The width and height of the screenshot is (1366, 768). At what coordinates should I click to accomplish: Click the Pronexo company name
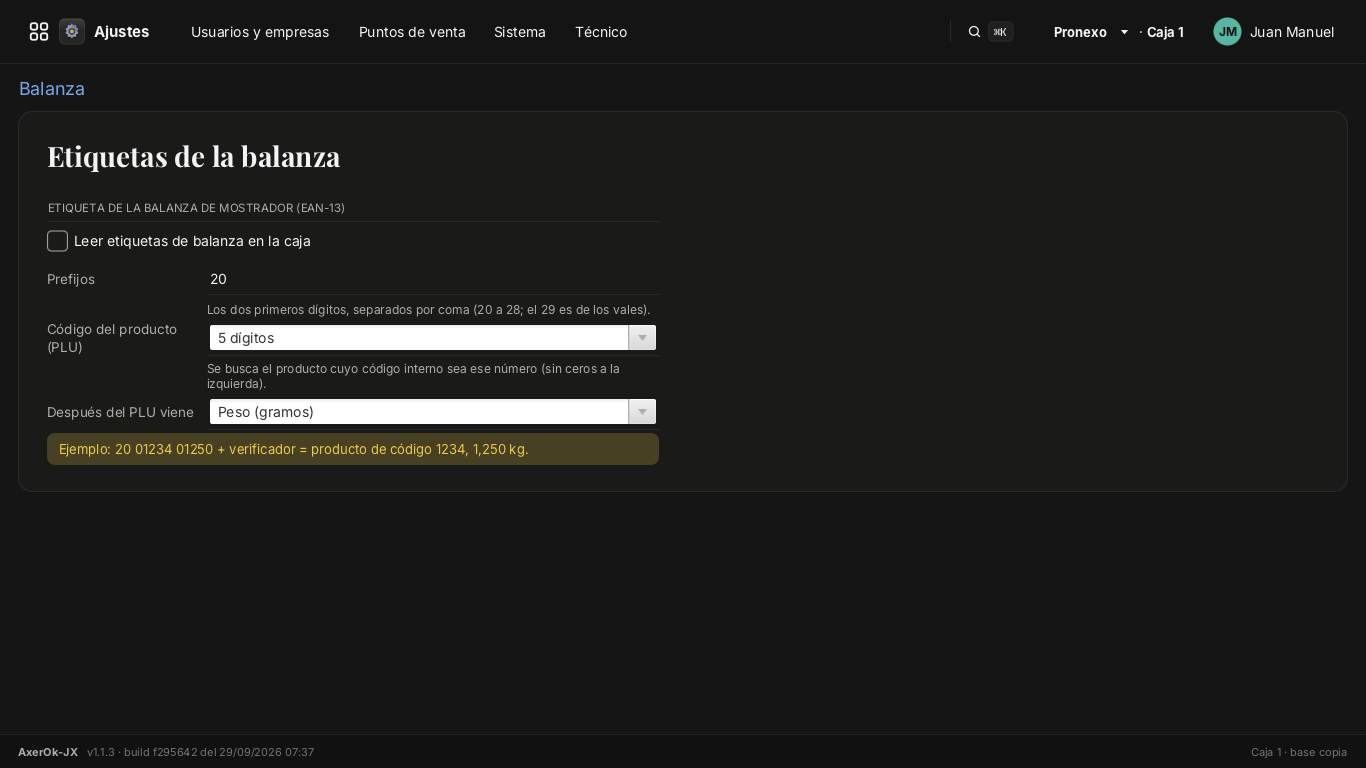[1080, 32]
